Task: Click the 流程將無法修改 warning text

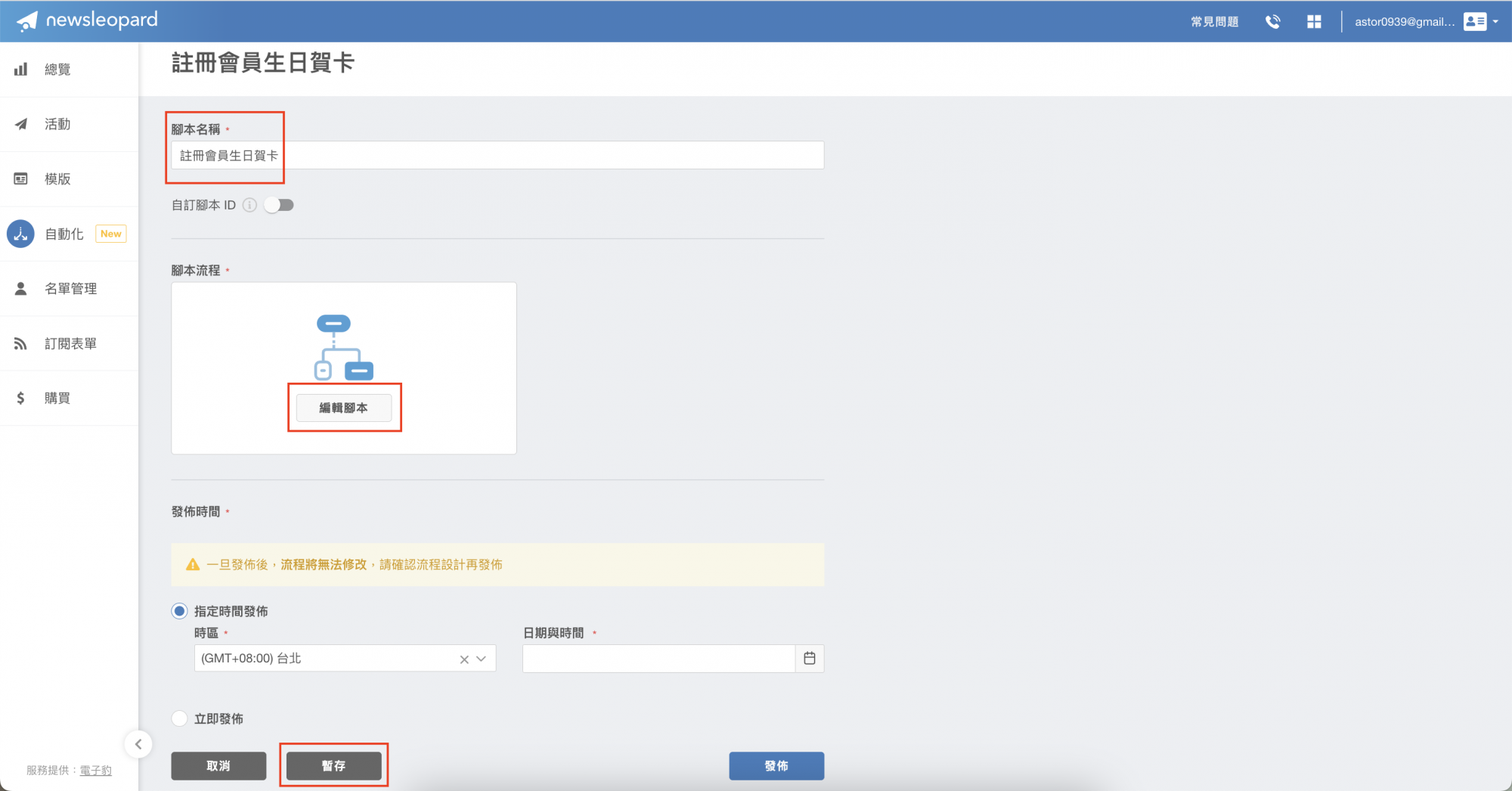Action: (324, 565)
